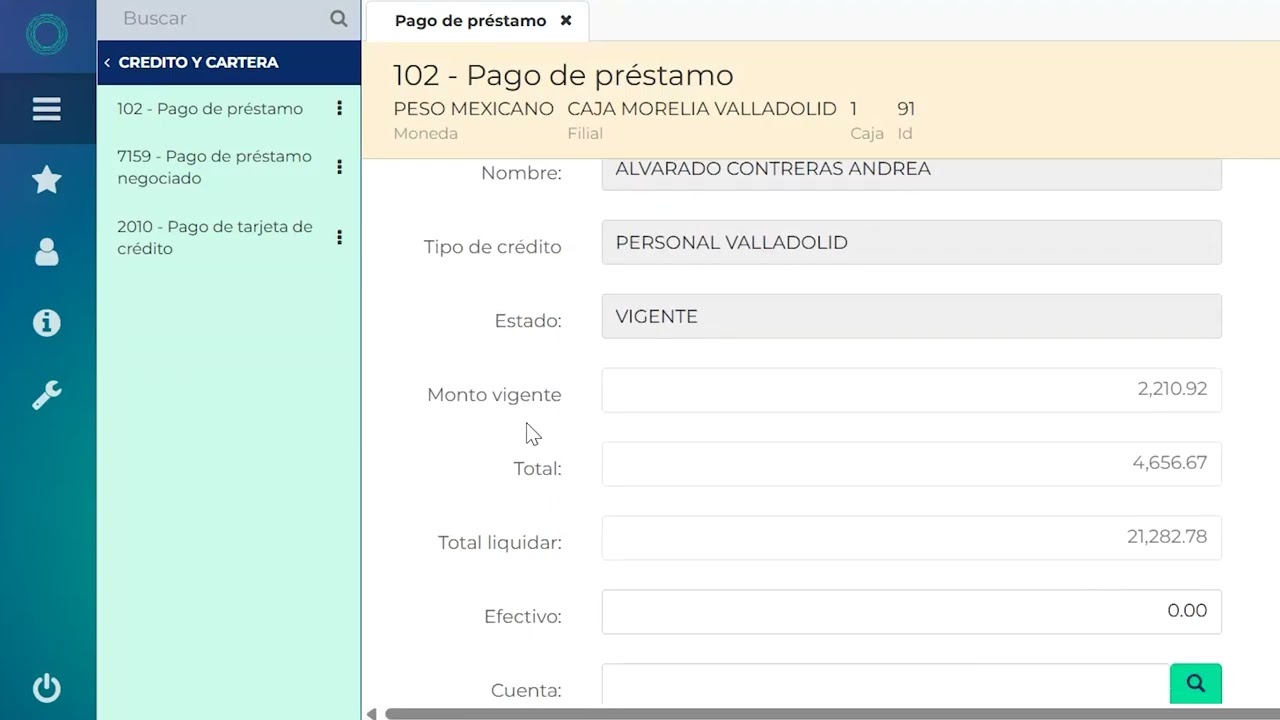
Task: Open the kebab menu for 7159 - Pago de préstamo negociado
Action: coord(339,167)
